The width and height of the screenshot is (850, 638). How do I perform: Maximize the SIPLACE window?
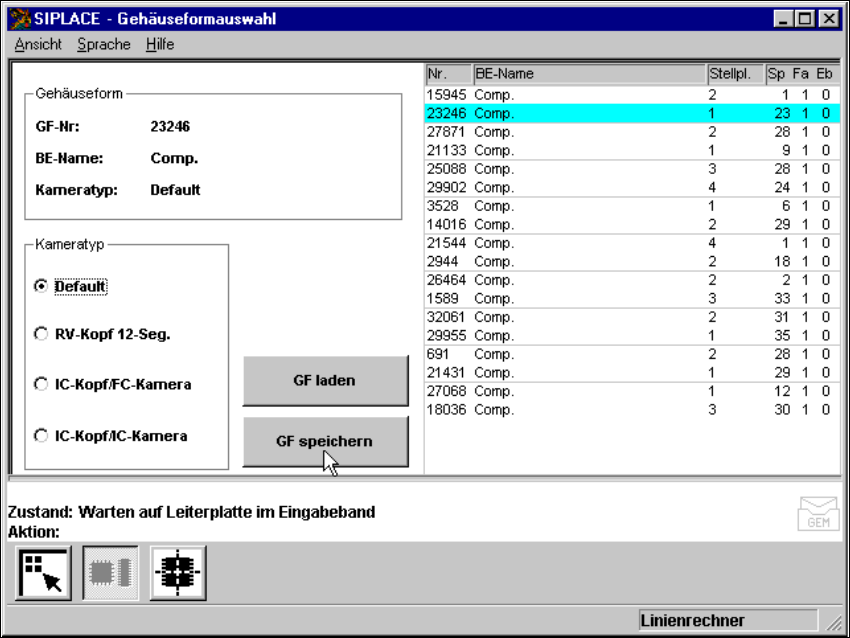[808, 18]
